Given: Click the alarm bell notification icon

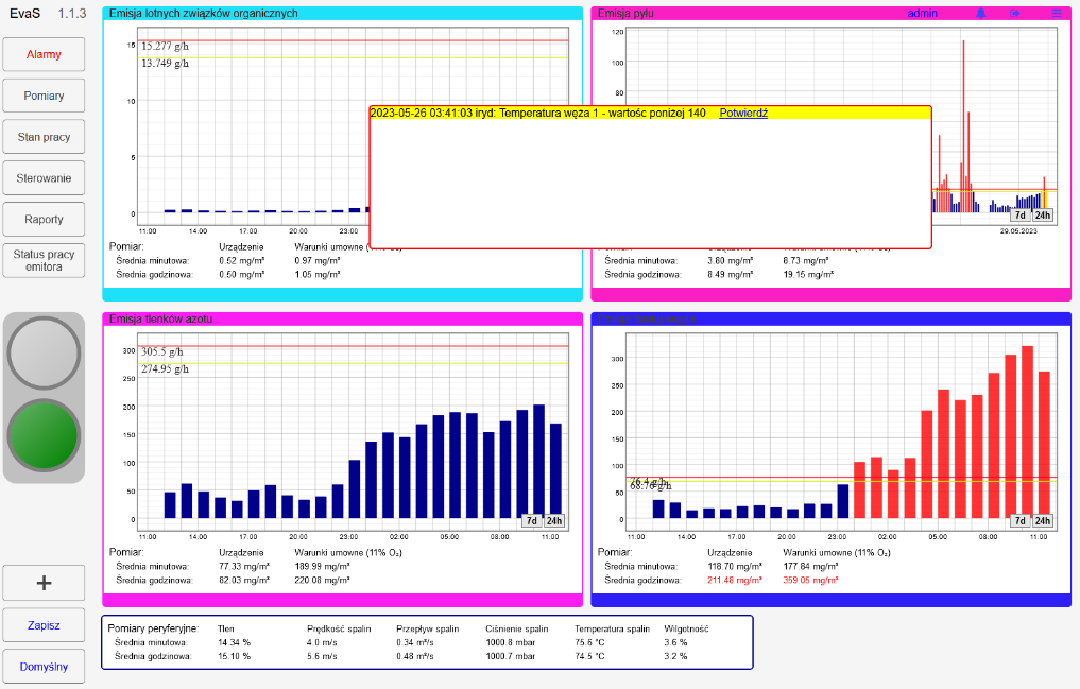Looking at the screenshot, I should (981, 13).
